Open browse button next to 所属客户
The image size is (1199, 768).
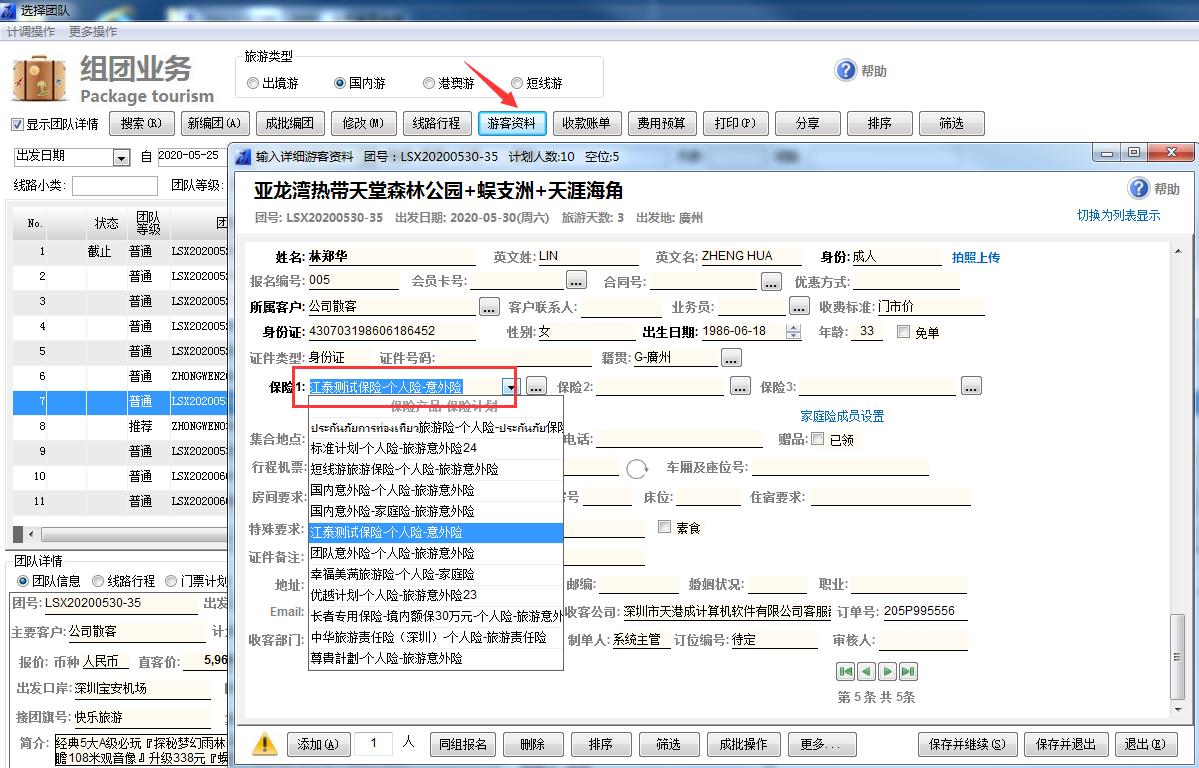click(x=489, y=307)
